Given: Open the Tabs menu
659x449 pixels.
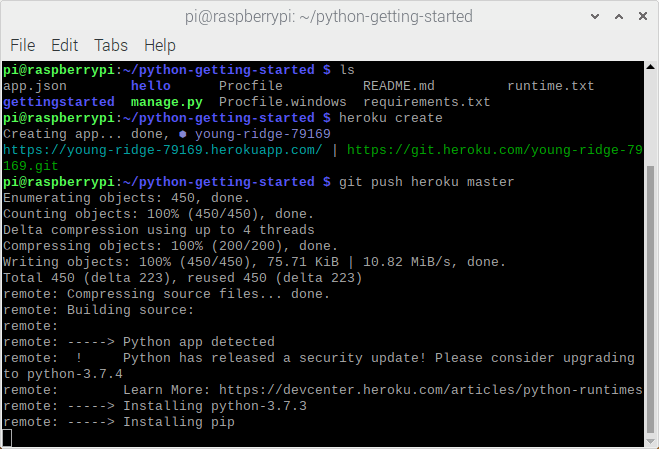Looking at the screenshot, I should 111,45.
